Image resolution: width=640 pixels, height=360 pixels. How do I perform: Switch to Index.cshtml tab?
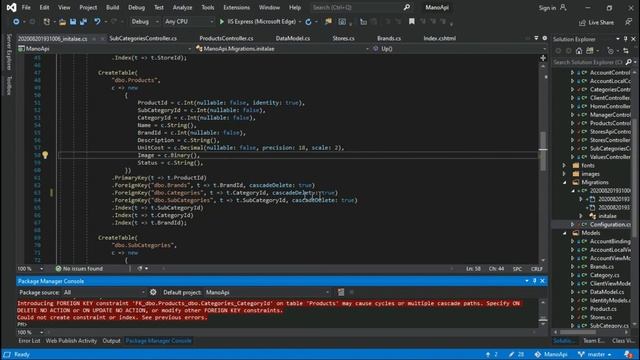tap(440, 38)
